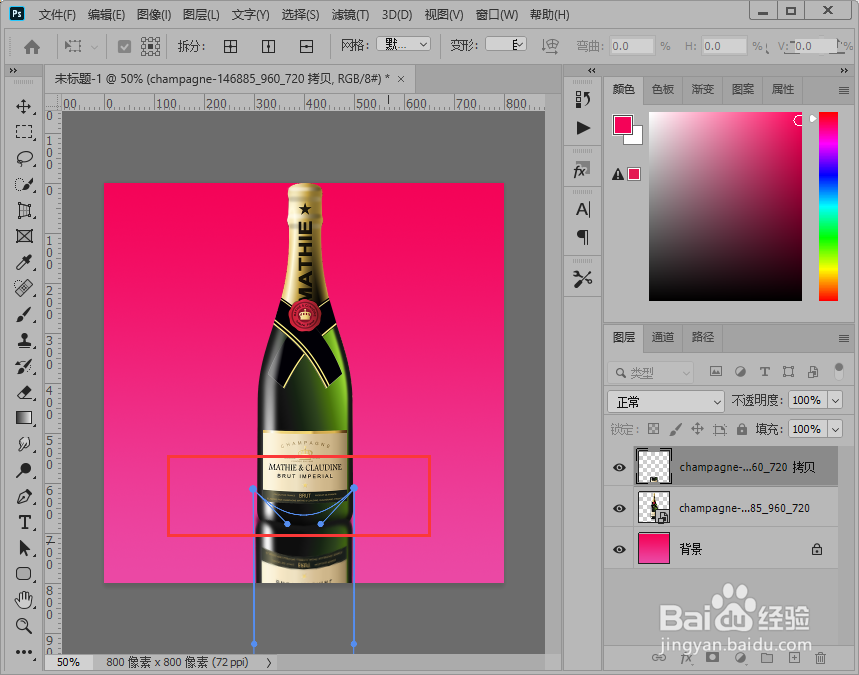Toggle lock transparent pixels
Screen dimensions: 859x675
[x=653, y=429]
